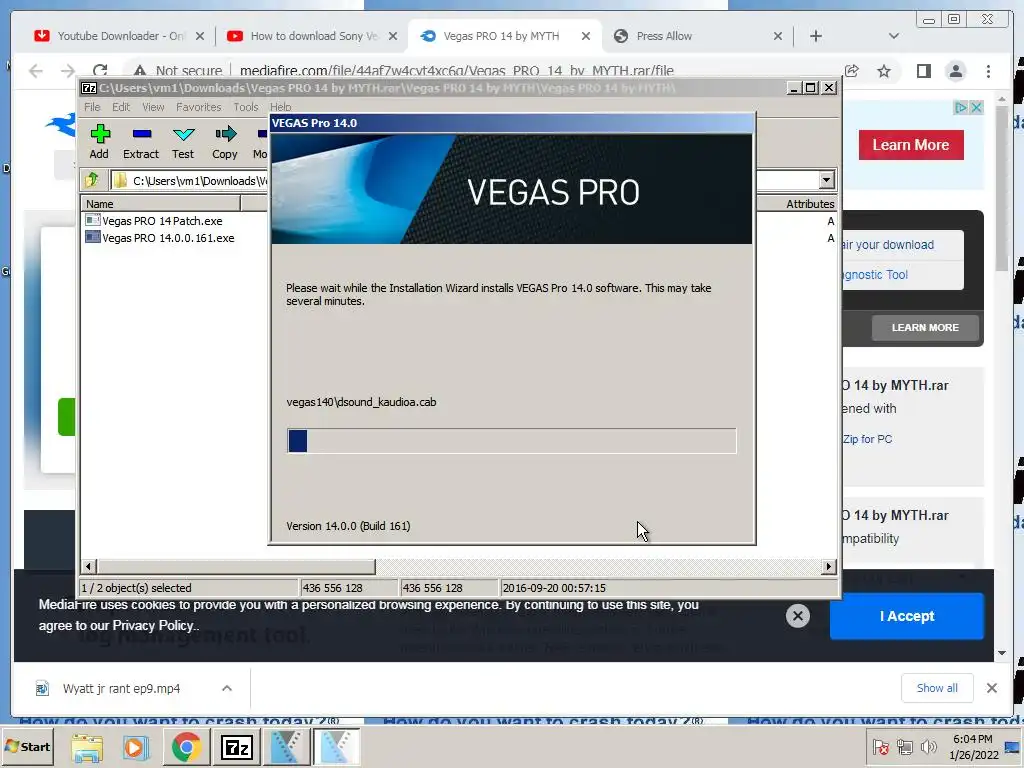Open the Edit menu in 7-Zip
Image resolution: width=1024 pixels, height=768 pixels.
point(121,107)
